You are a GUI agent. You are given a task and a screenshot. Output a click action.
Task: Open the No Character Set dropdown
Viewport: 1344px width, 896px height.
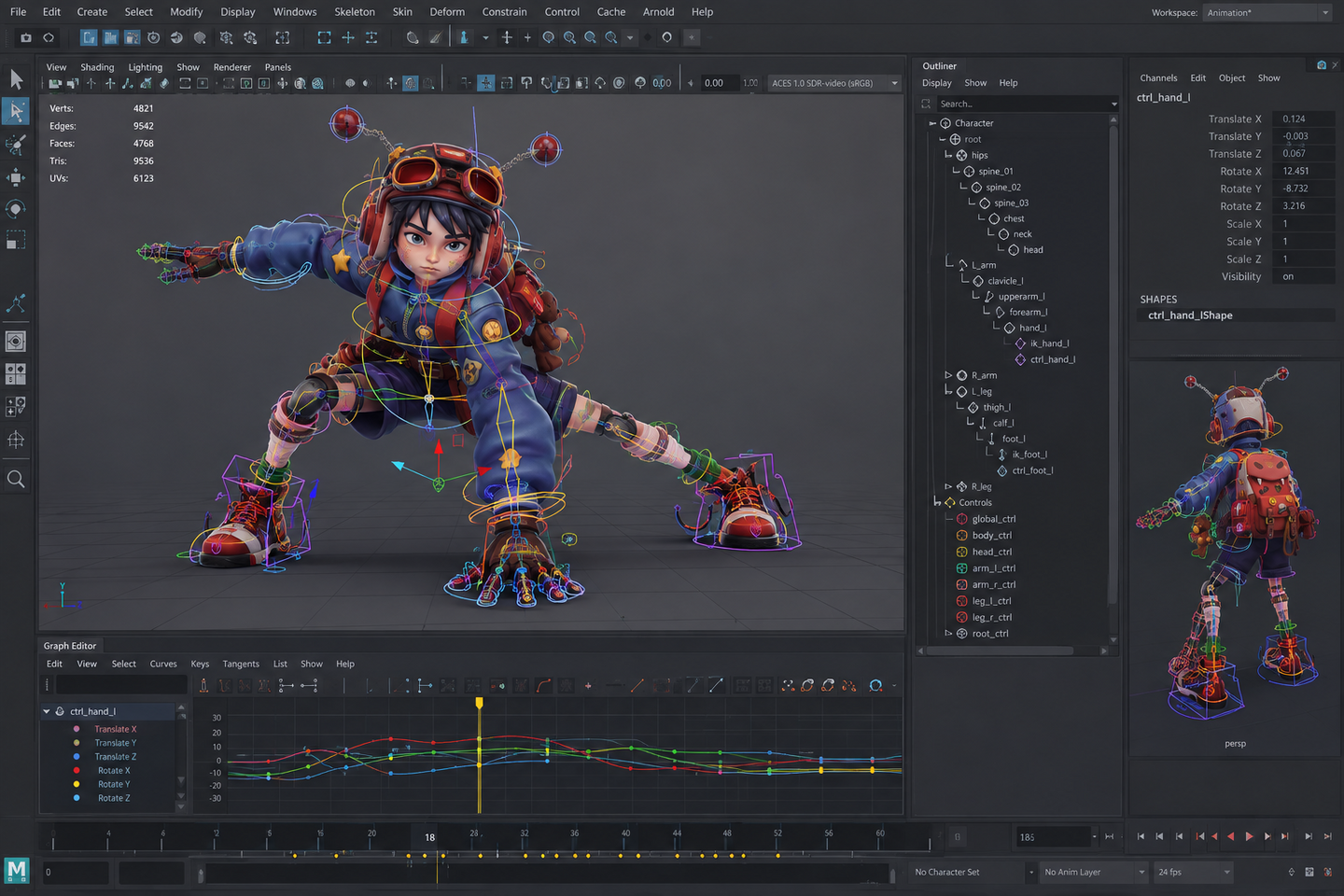973,872
